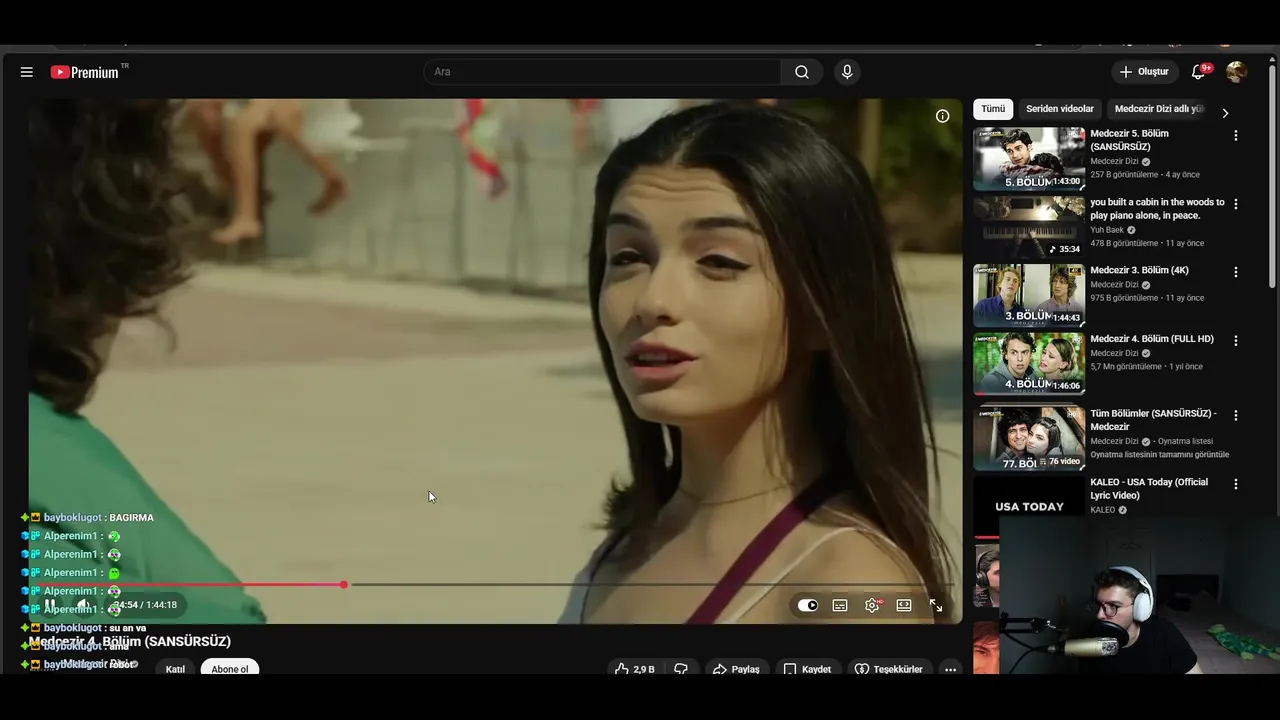Start voice search with microphone icon
This screenshot has height=720, width=1280.
(847, 72)
